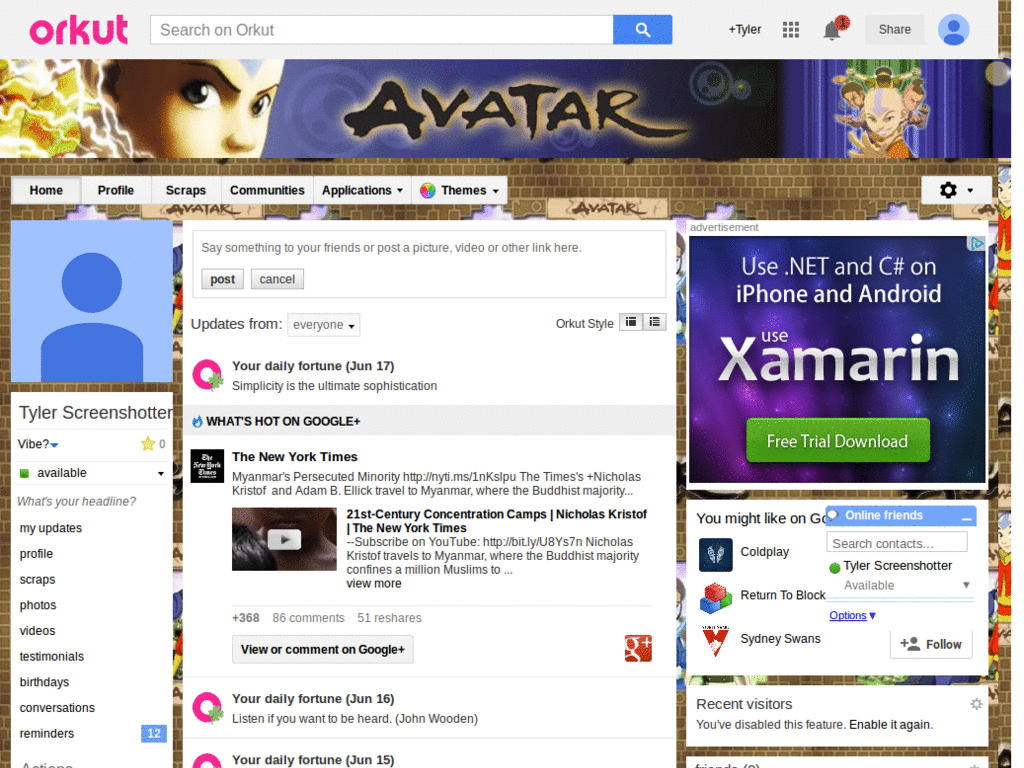Open testimonials in sidebar

coord(52,656)
